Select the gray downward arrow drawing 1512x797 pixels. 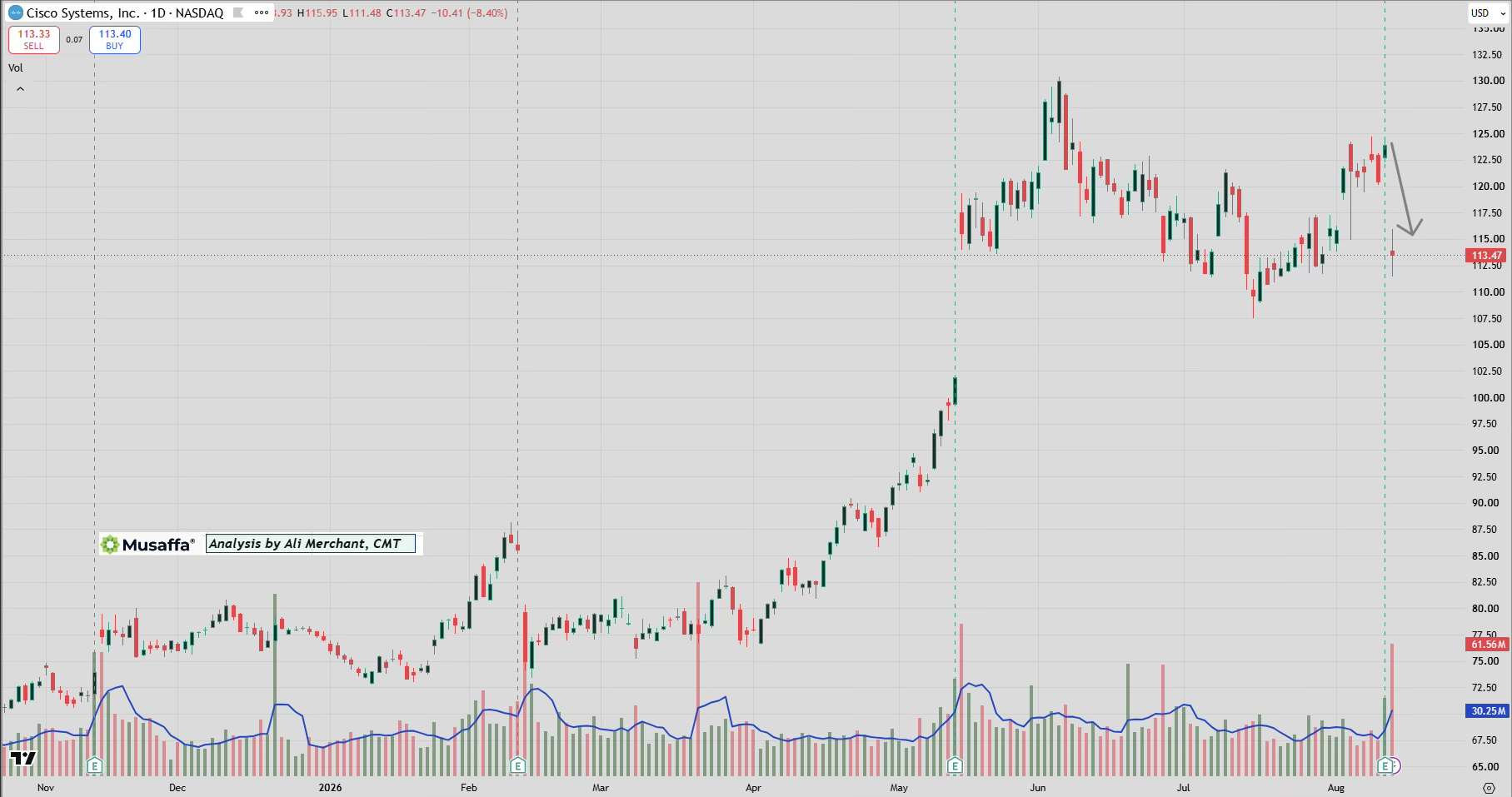pos(1406,188)
